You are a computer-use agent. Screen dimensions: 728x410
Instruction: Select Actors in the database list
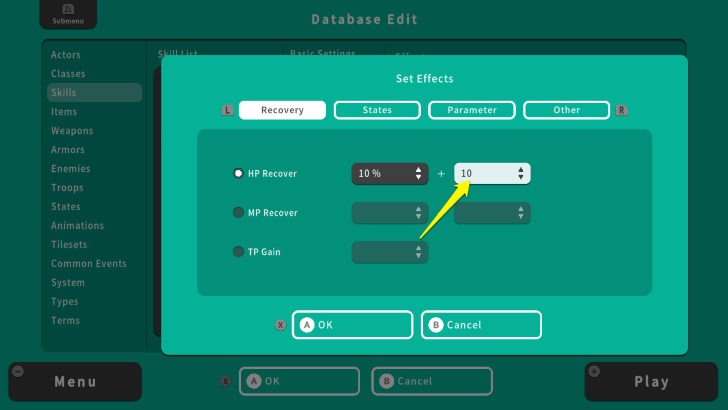tap(66, 55)
